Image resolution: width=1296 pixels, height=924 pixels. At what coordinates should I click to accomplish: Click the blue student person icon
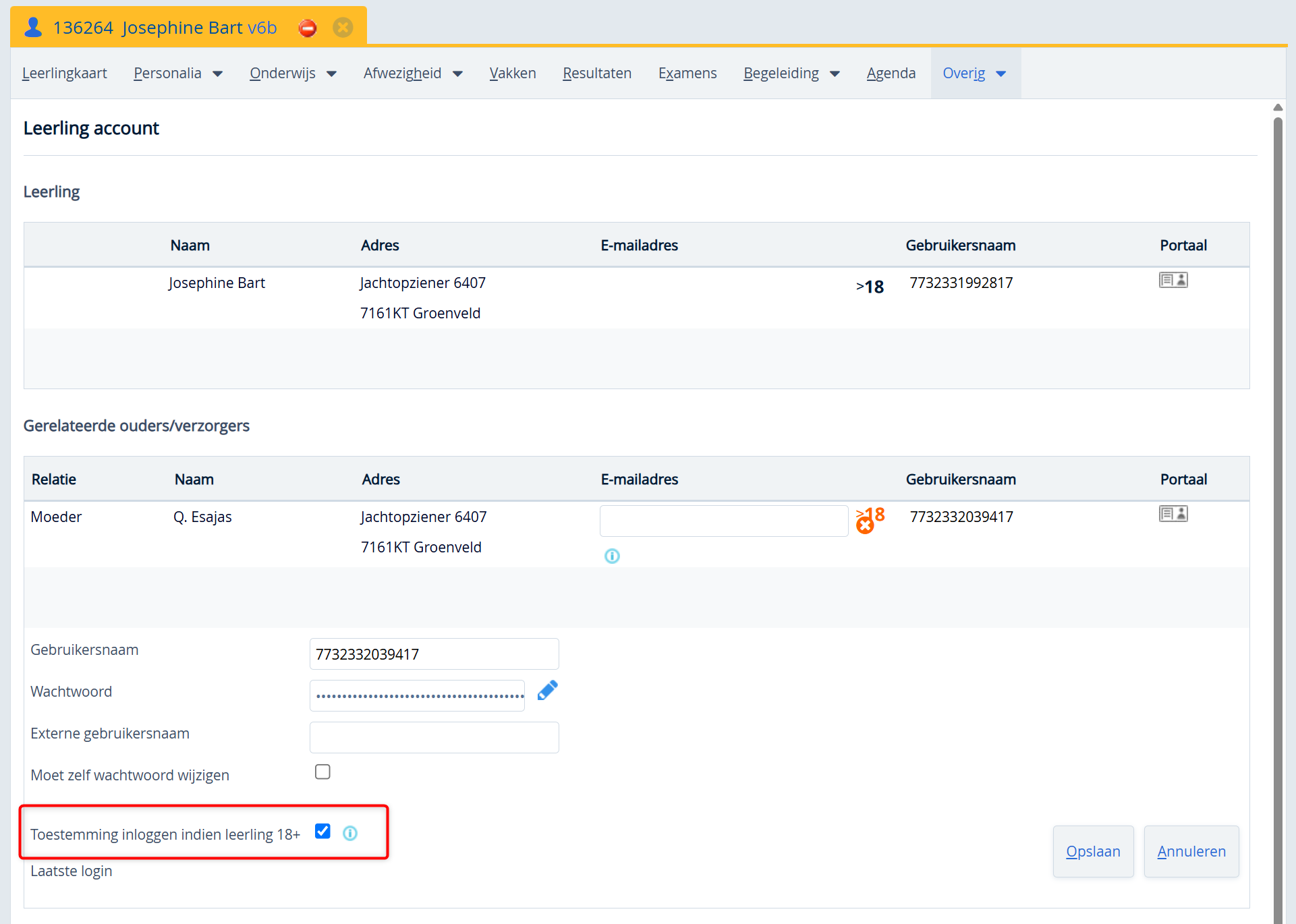pos(32,27)
